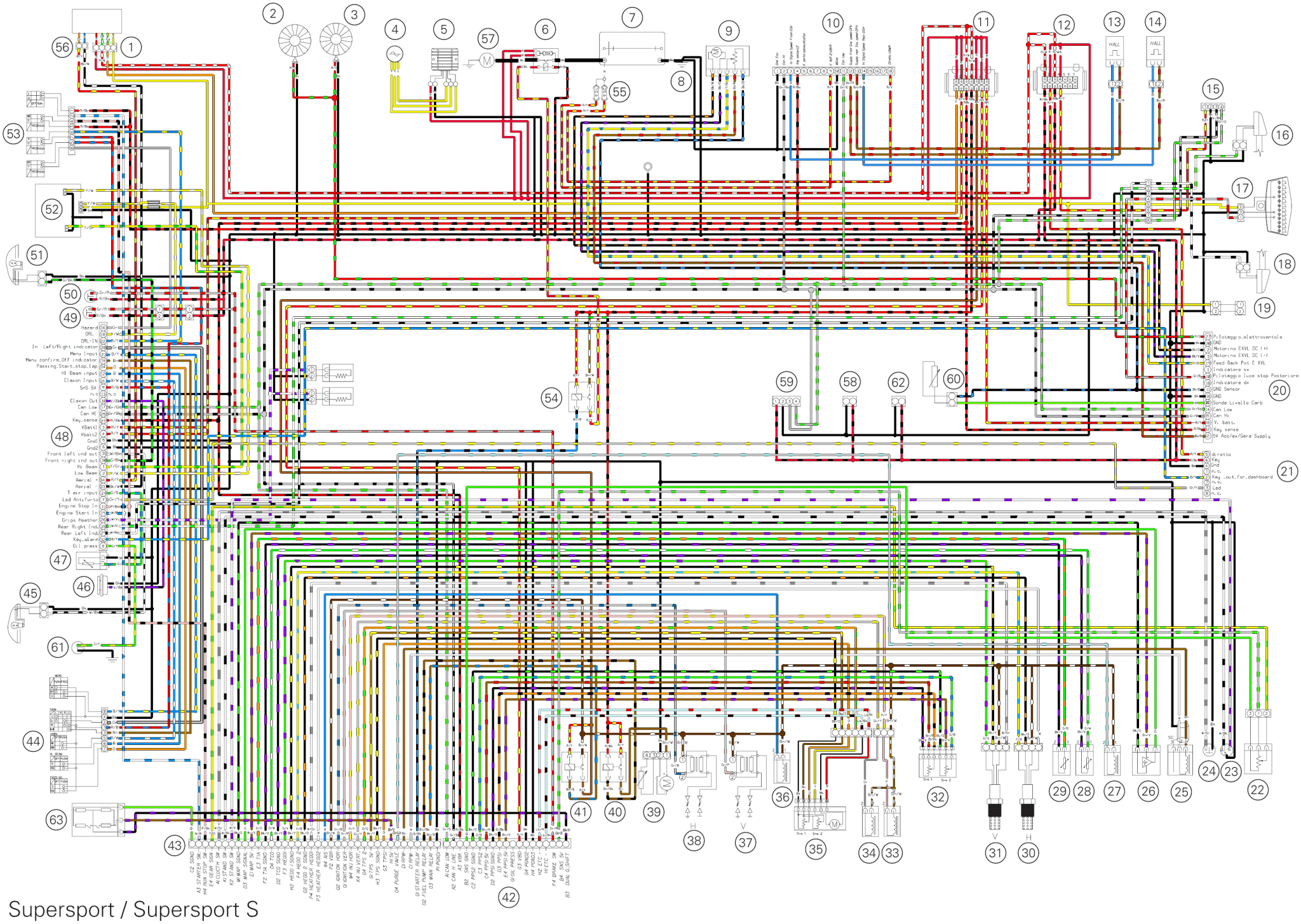Select the relay symbol beside callout 54
The height and width of the screenshot is (924, 1301).
point(582,397)
